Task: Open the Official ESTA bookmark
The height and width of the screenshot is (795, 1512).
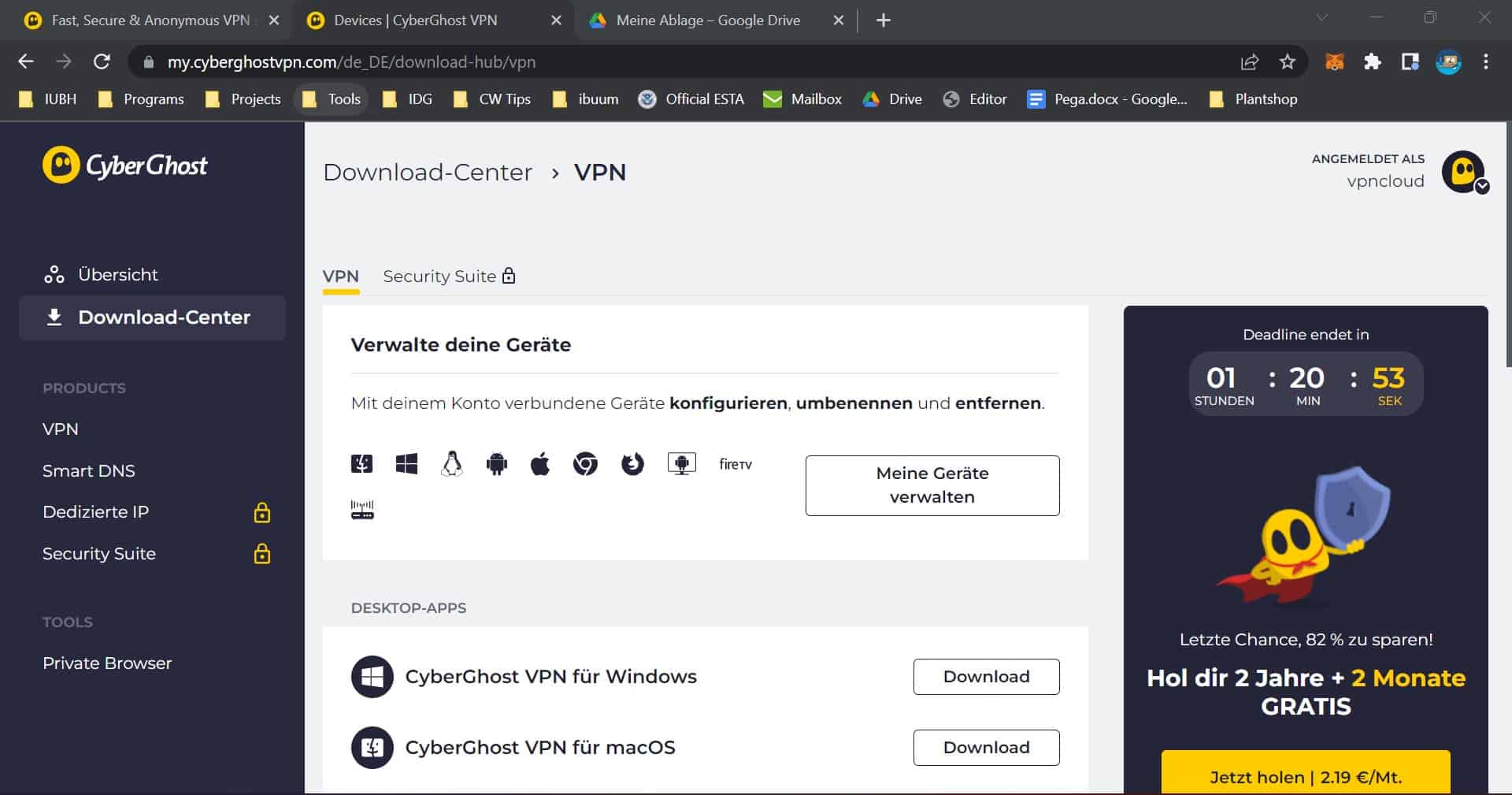Action: tap(691, 99)
